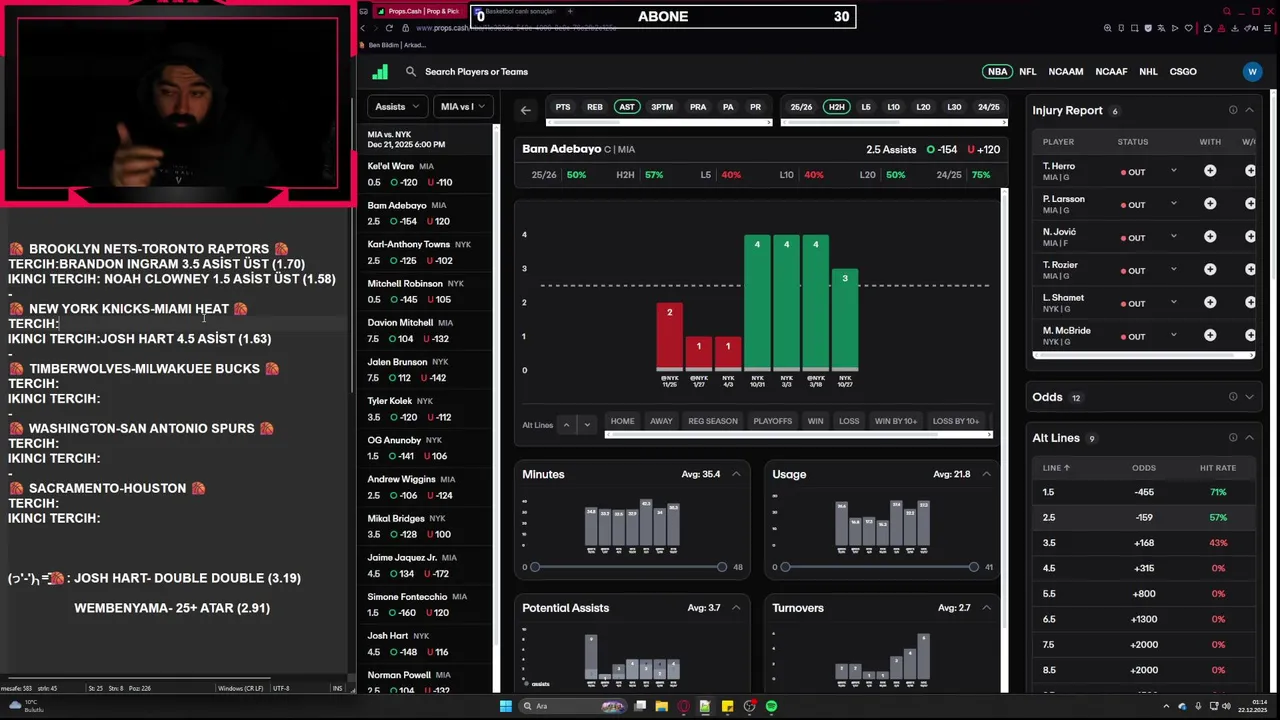Add T. Rozier to WITH filter
The width and height of the screenshot is (1280, 720).
1210,270
